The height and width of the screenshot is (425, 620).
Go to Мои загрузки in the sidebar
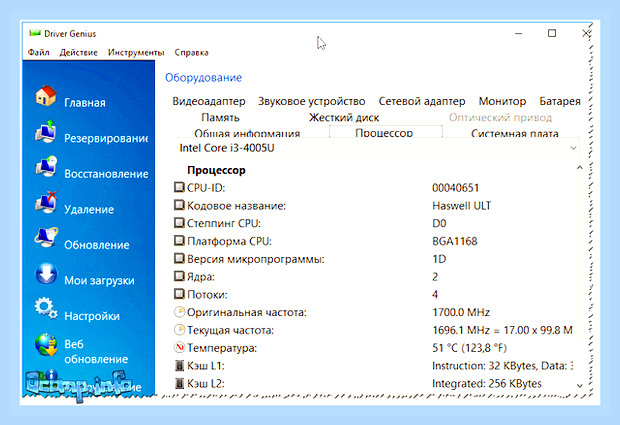pyautogui.click(x=99, y=281)
